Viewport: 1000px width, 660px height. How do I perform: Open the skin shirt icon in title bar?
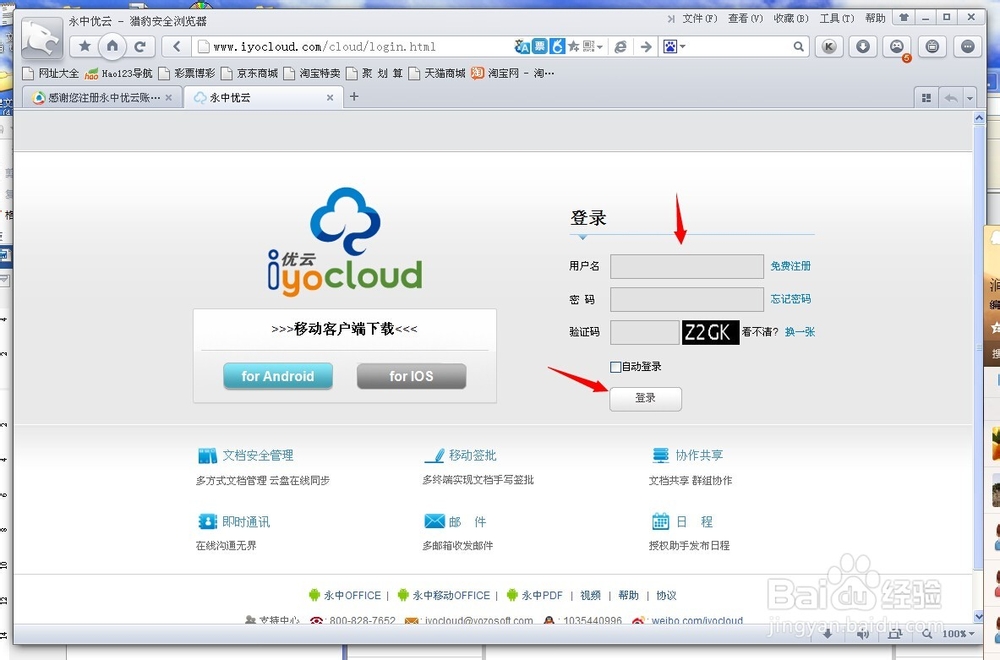(x=904, y=18)
